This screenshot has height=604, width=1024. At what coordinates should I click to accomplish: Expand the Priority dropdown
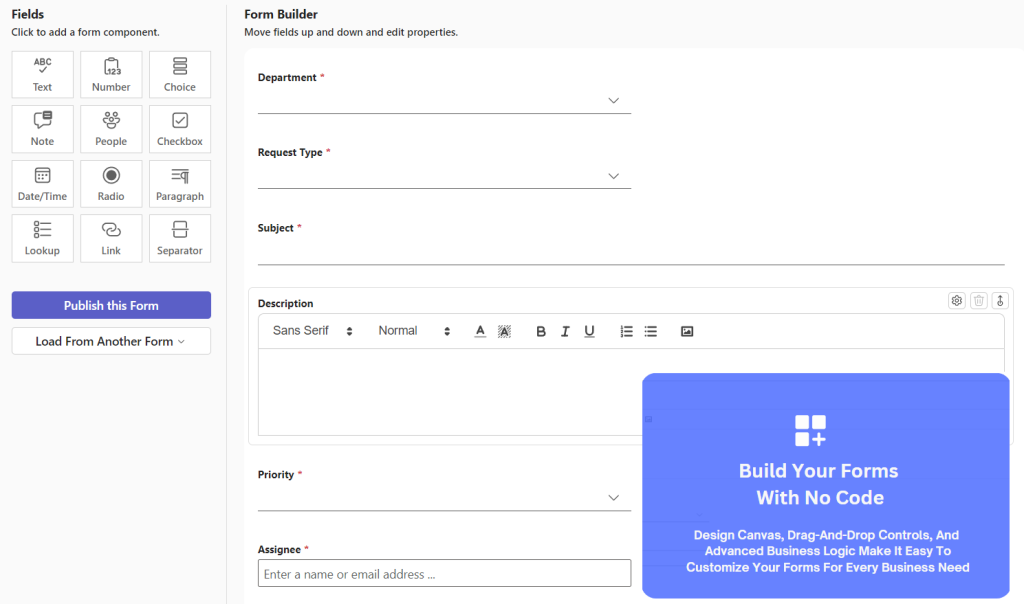[x=444, y=498]
